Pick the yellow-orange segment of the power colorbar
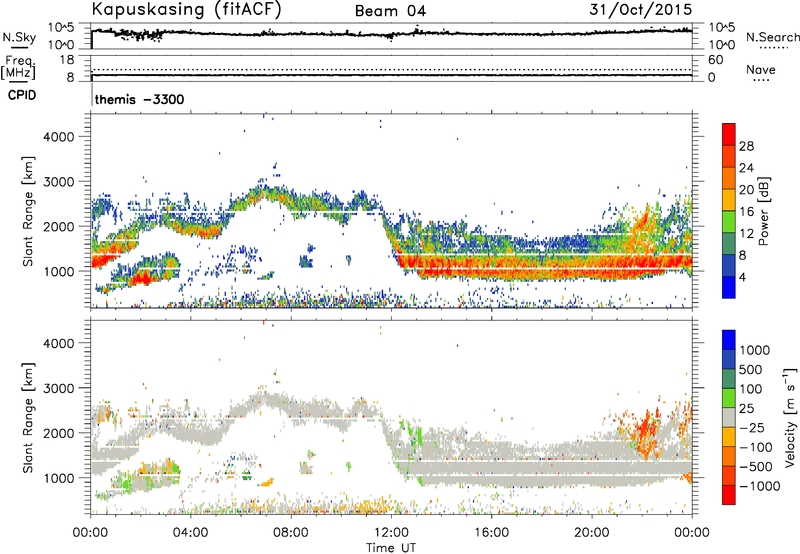This screenshot has width=800, height=554. 729,200
